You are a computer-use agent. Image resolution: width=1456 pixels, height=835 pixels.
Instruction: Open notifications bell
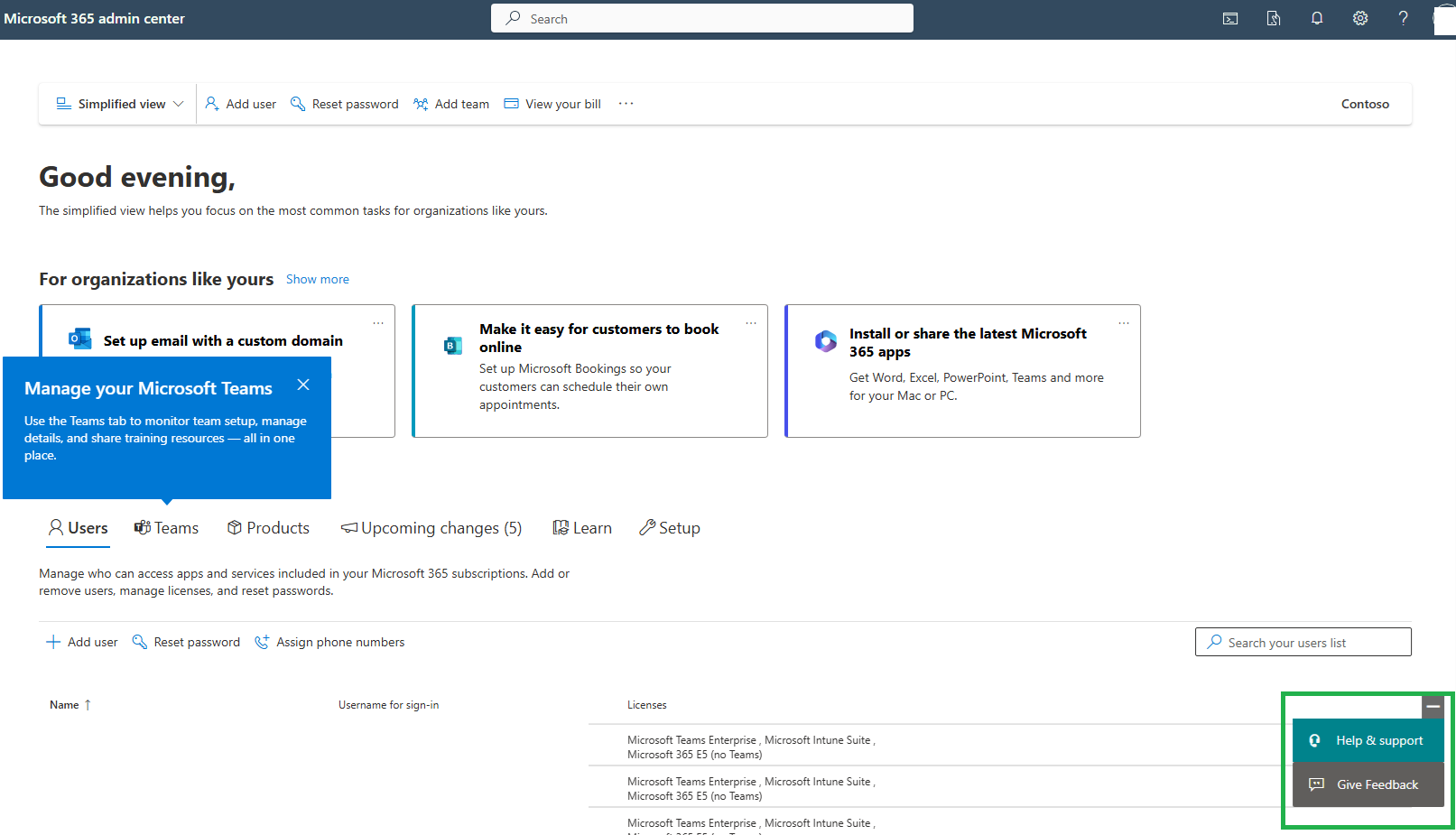[1317, 18]
